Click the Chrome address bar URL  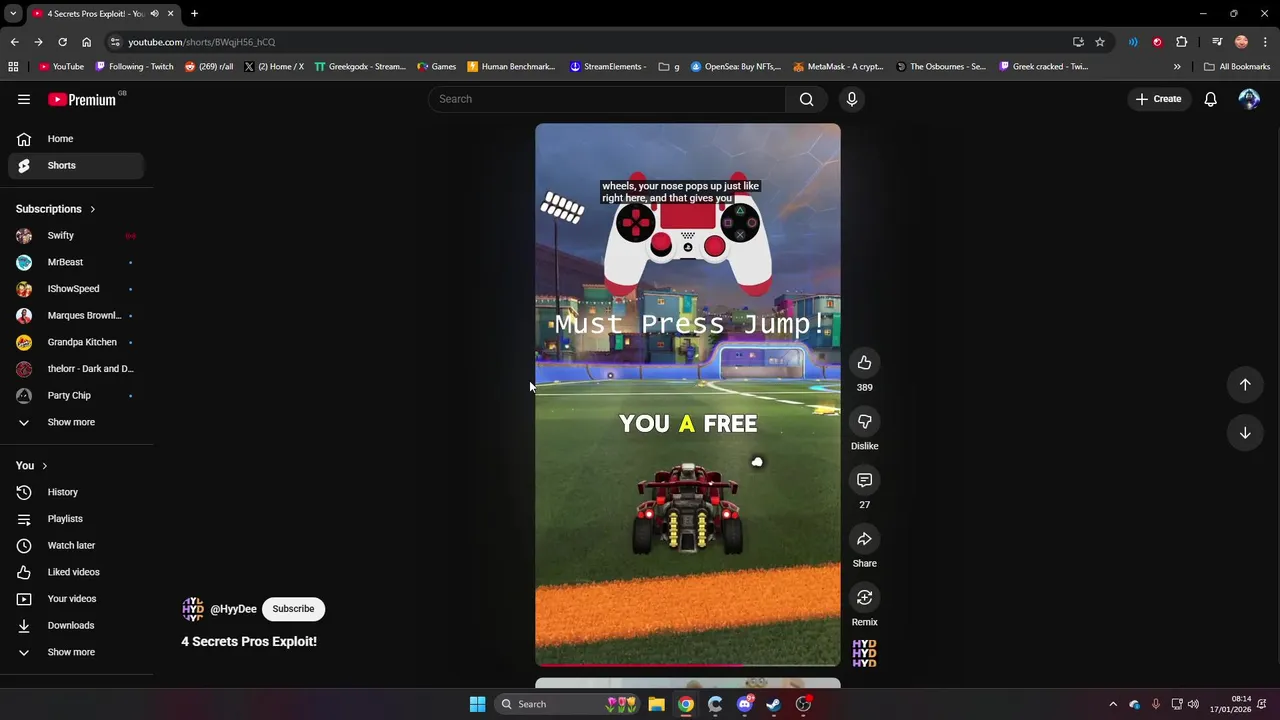[202, 42]
